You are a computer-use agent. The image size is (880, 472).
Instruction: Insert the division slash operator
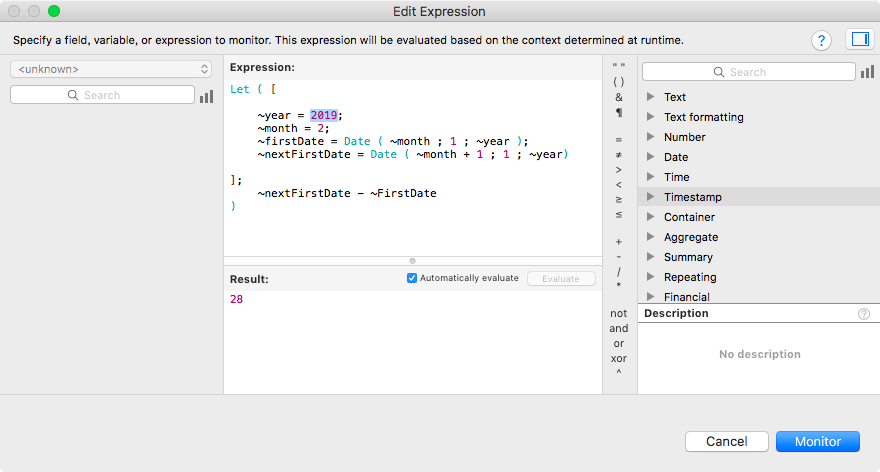coord(618,272)
